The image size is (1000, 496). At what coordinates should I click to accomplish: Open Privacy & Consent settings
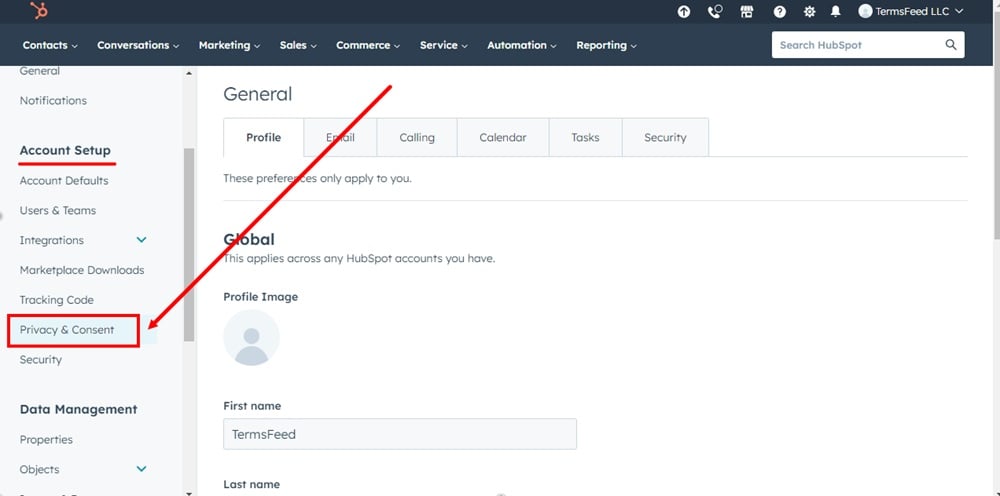tap(67, 330)
